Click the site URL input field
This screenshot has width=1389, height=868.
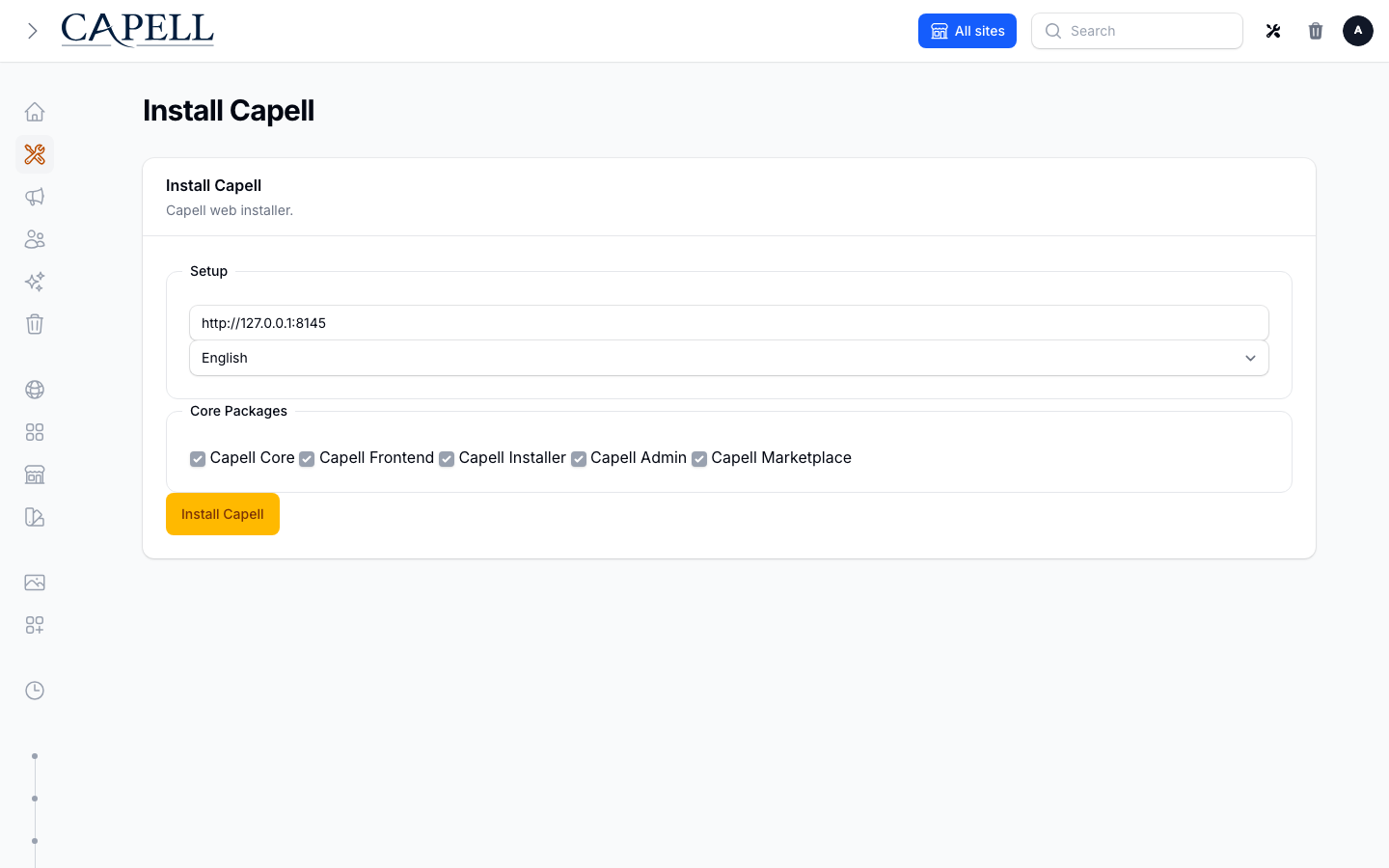(729, 323)
